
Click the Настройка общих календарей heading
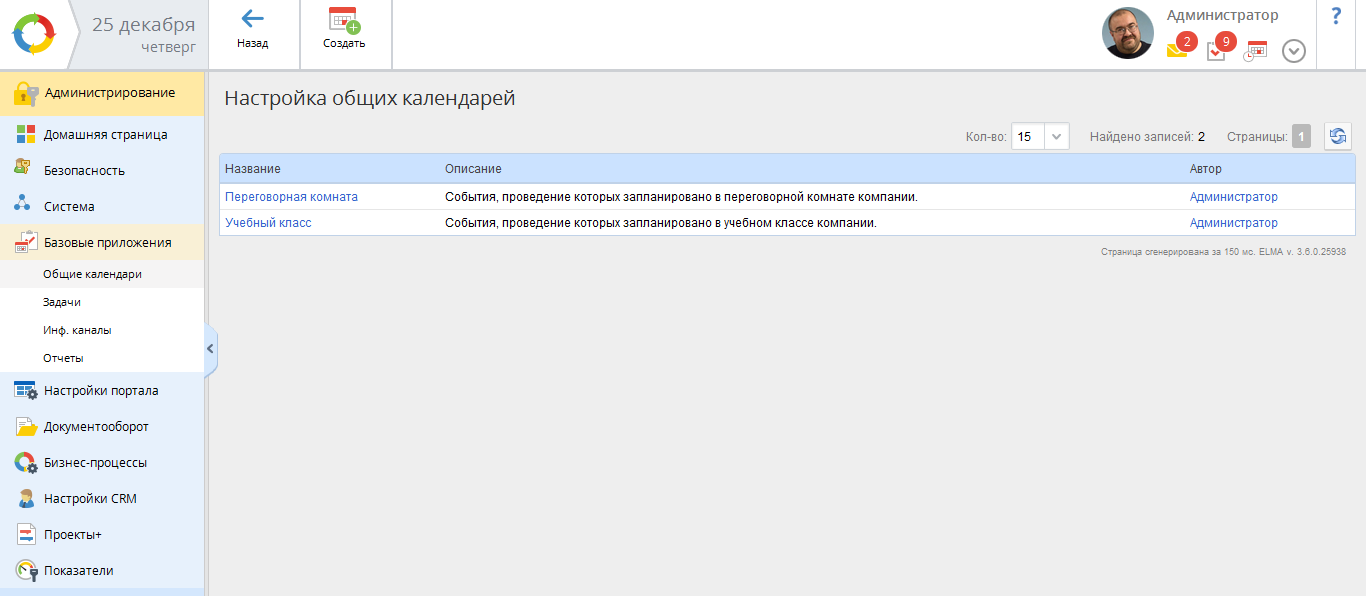(370, 98)
